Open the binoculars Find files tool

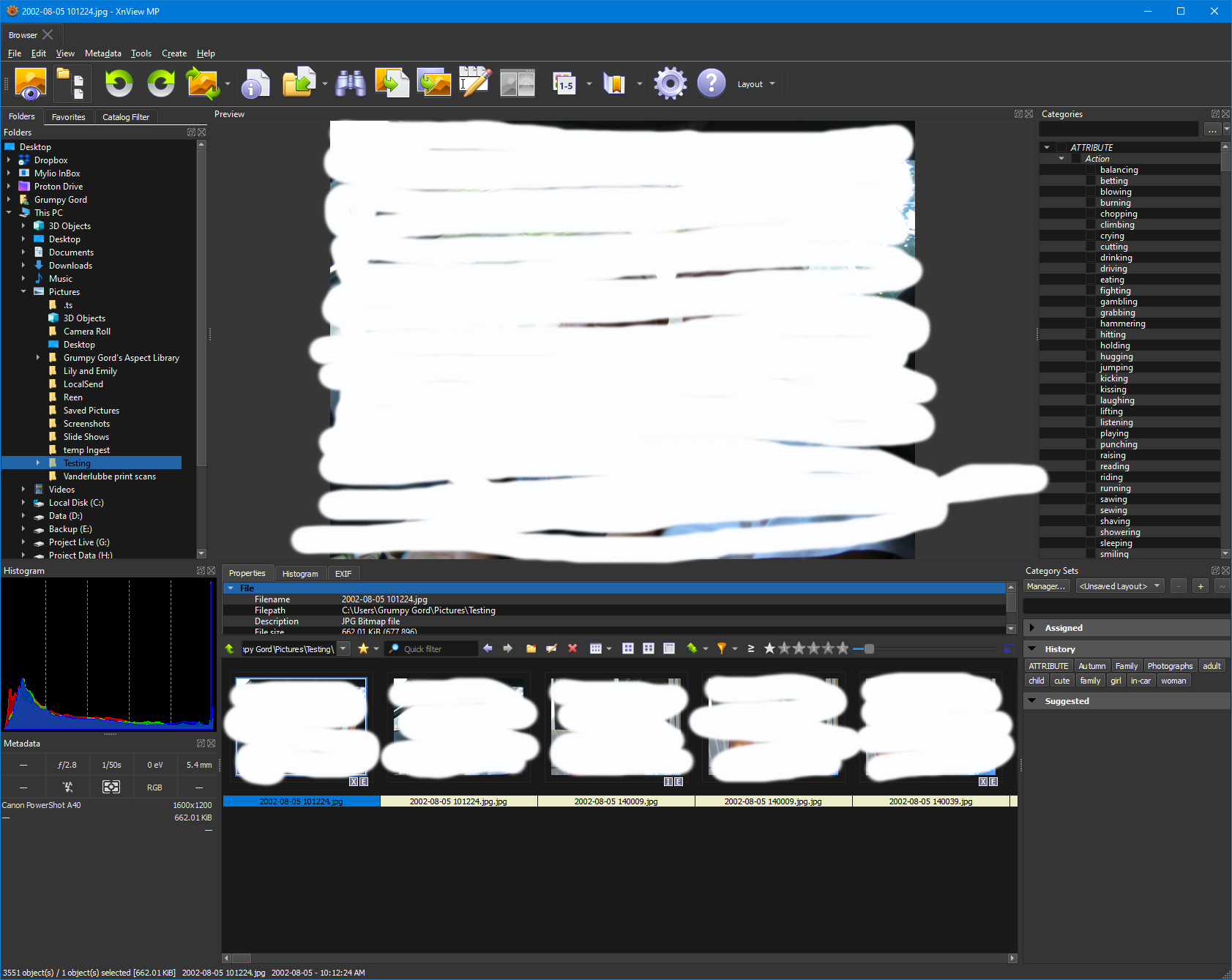click(351, 83)
